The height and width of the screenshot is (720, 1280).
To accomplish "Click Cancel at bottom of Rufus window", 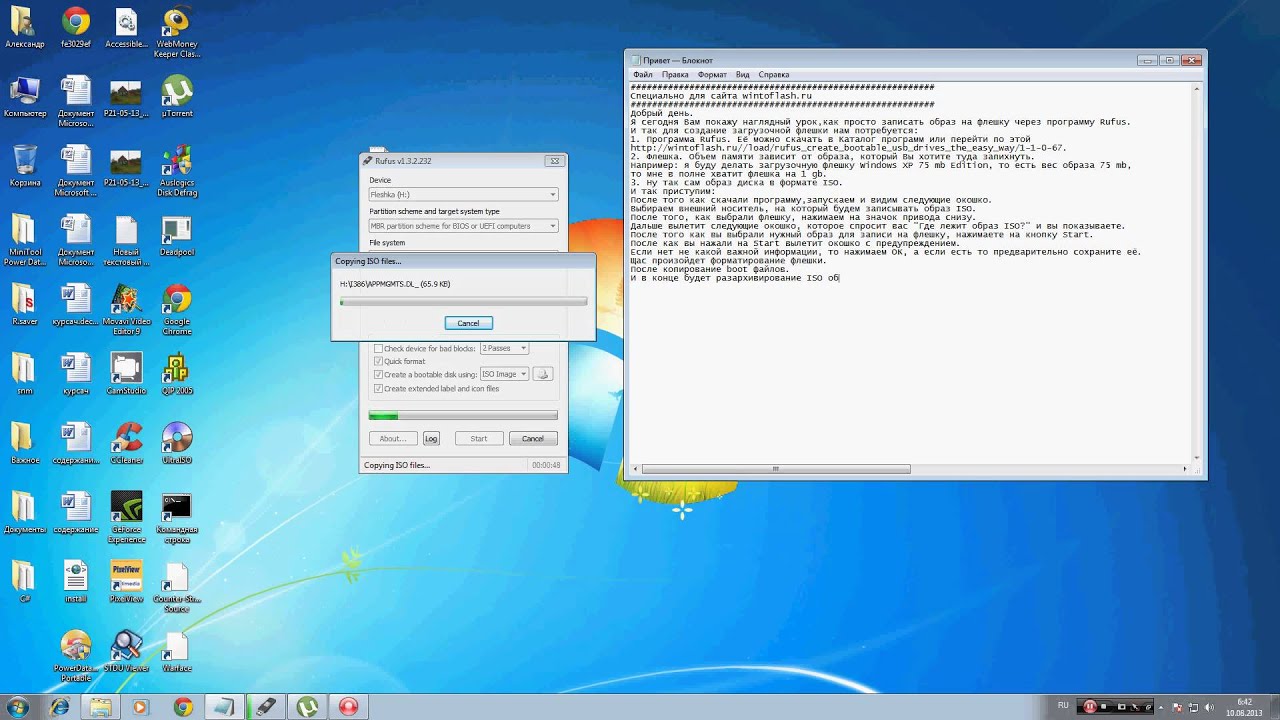I will (x=533, y=438).
